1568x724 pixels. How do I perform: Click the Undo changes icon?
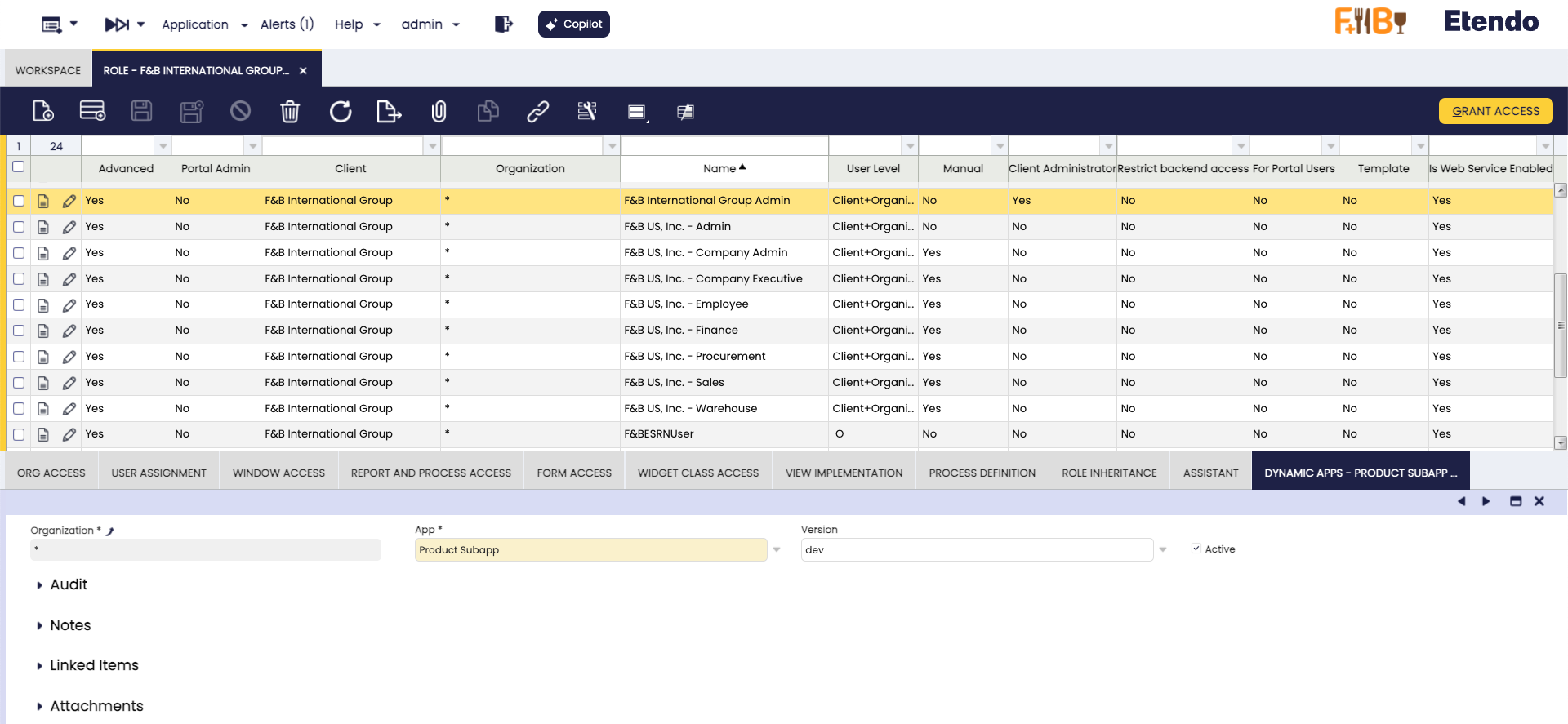point(240,111)
